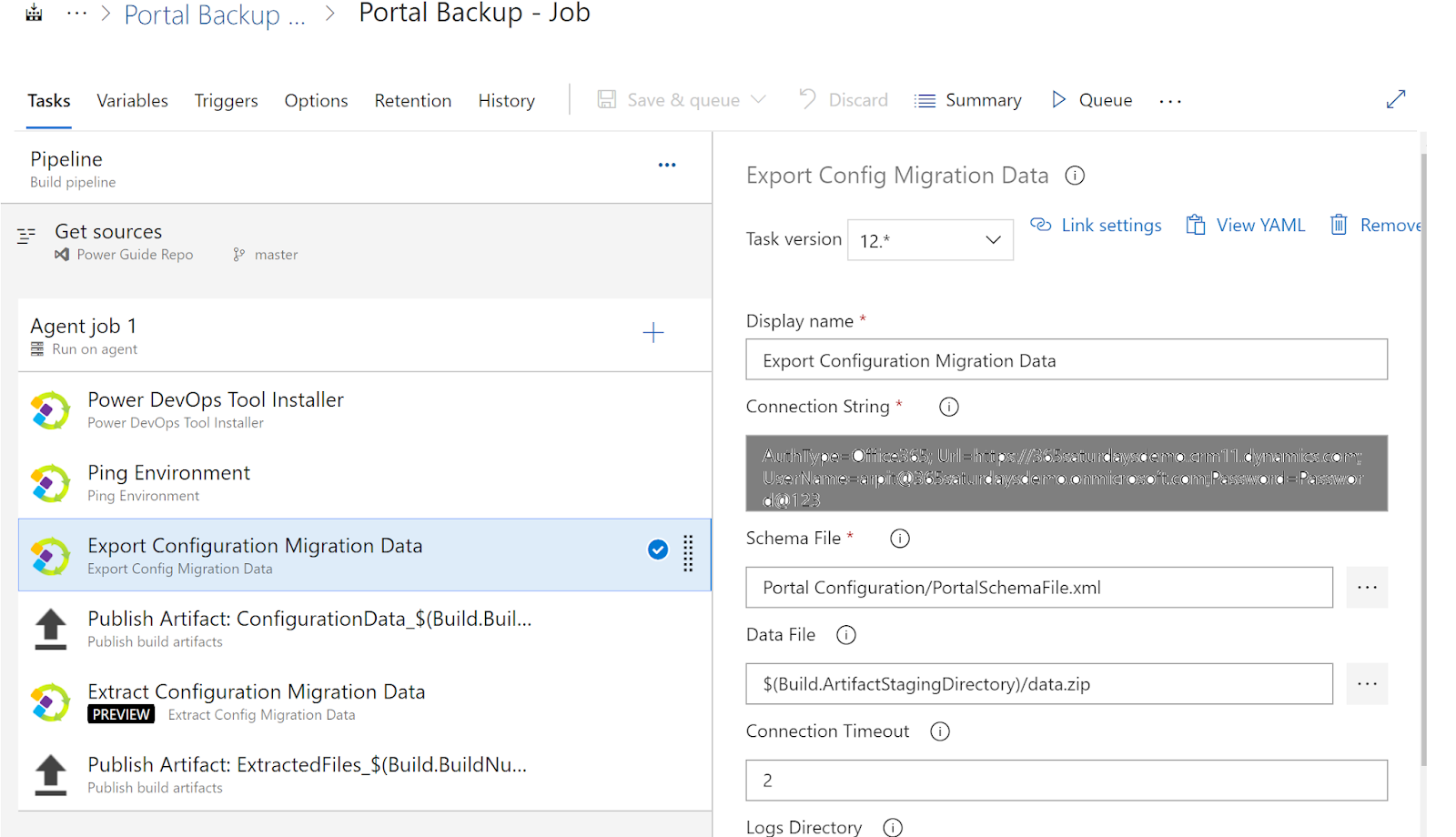1456x837 pixels.
Task: Open the Build pipeline ellipsis menu
Action: tap(667, 165)
